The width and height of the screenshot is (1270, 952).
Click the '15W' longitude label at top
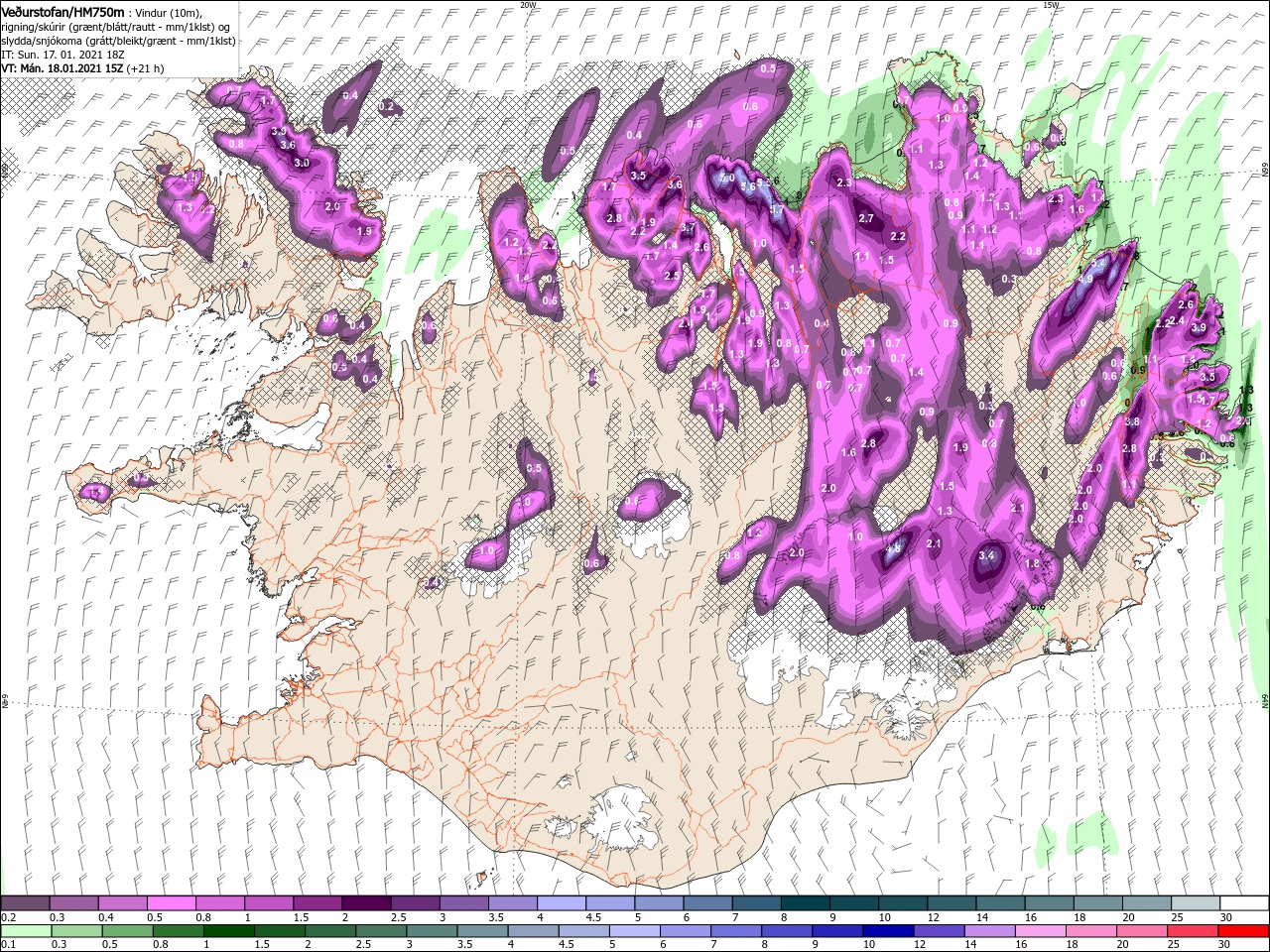(1052, 5)
